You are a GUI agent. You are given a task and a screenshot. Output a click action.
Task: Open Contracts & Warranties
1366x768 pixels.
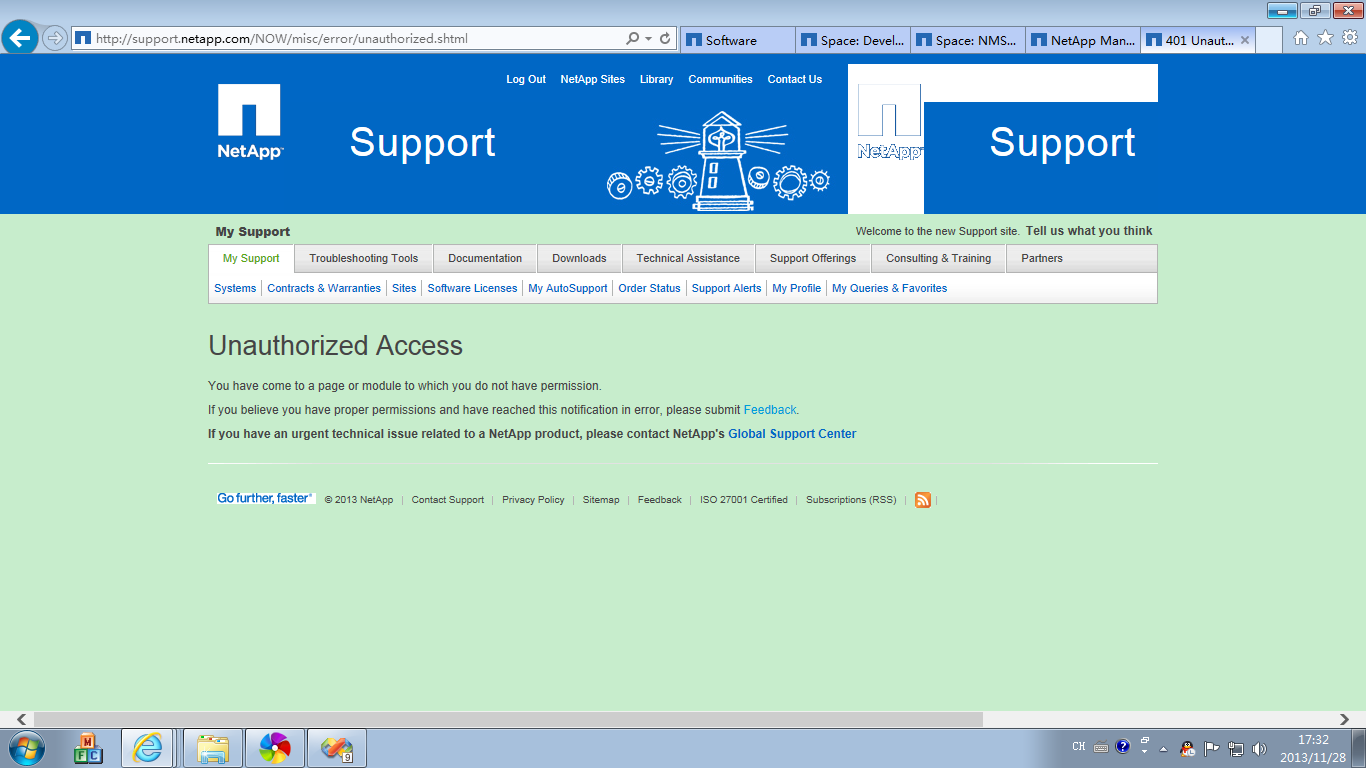coord(324,288)
